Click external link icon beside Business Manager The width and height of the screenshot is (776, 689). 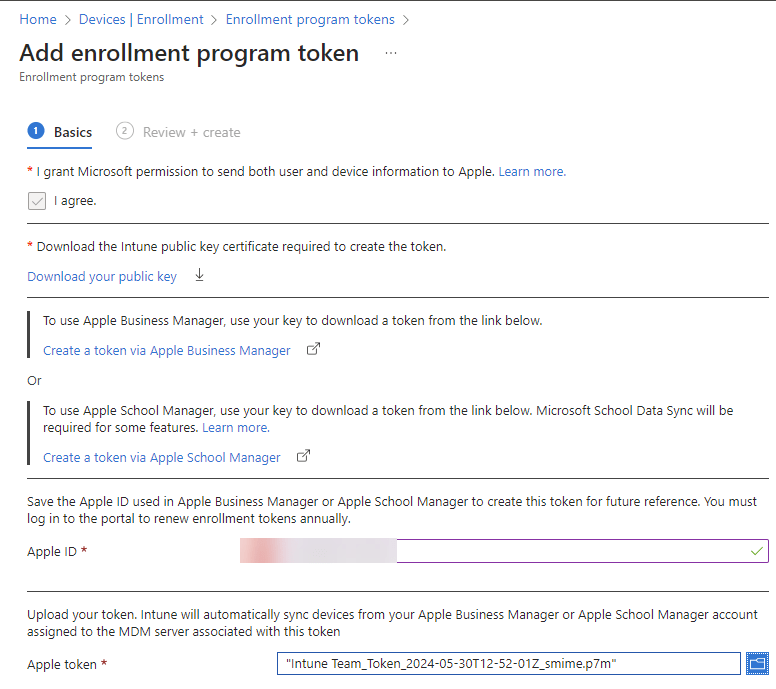313,349
